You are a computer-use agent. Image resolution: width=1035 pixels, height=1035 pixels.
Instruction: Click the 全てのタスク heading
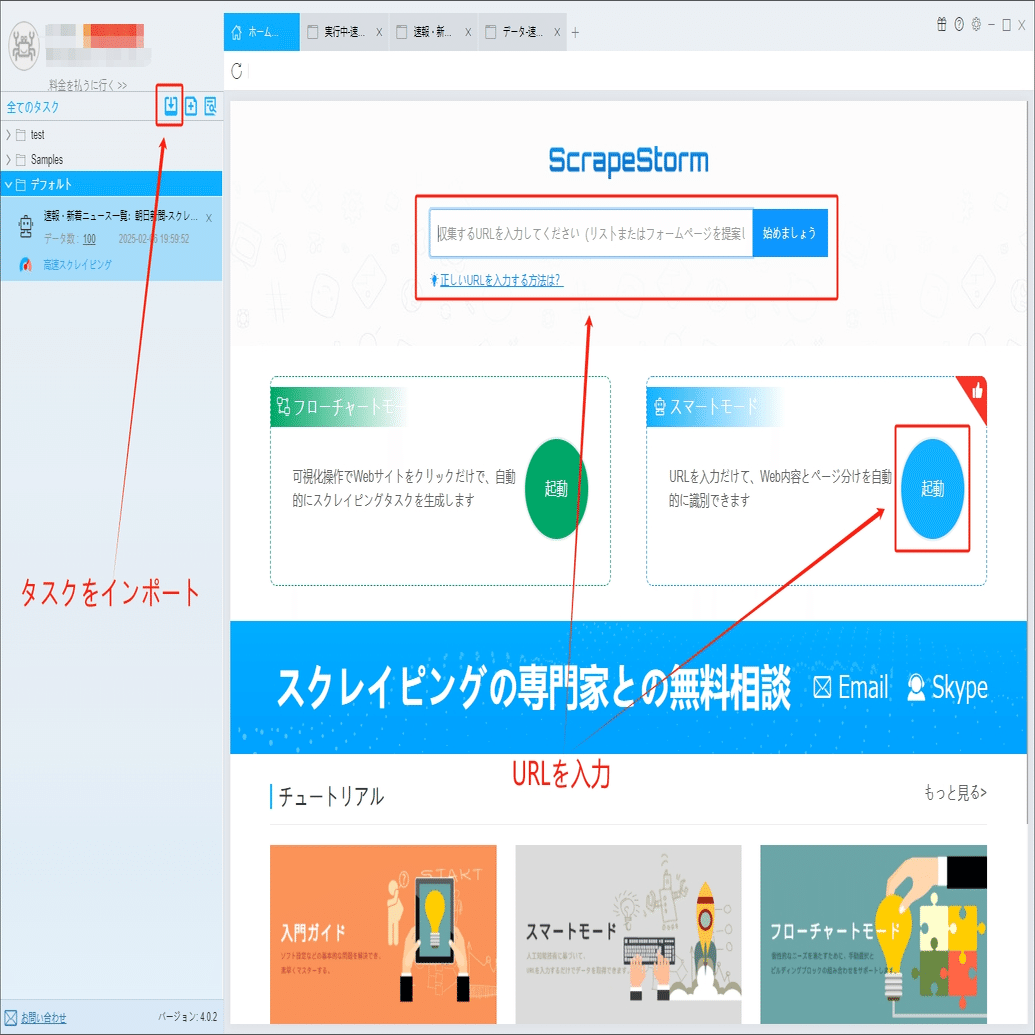coord(33,107)
